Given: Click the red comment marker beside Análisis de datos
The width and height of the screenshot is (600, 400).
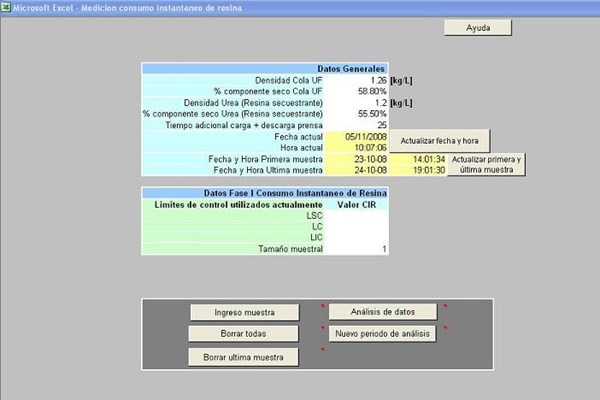Looking at the screenshot, I should 445,306.
